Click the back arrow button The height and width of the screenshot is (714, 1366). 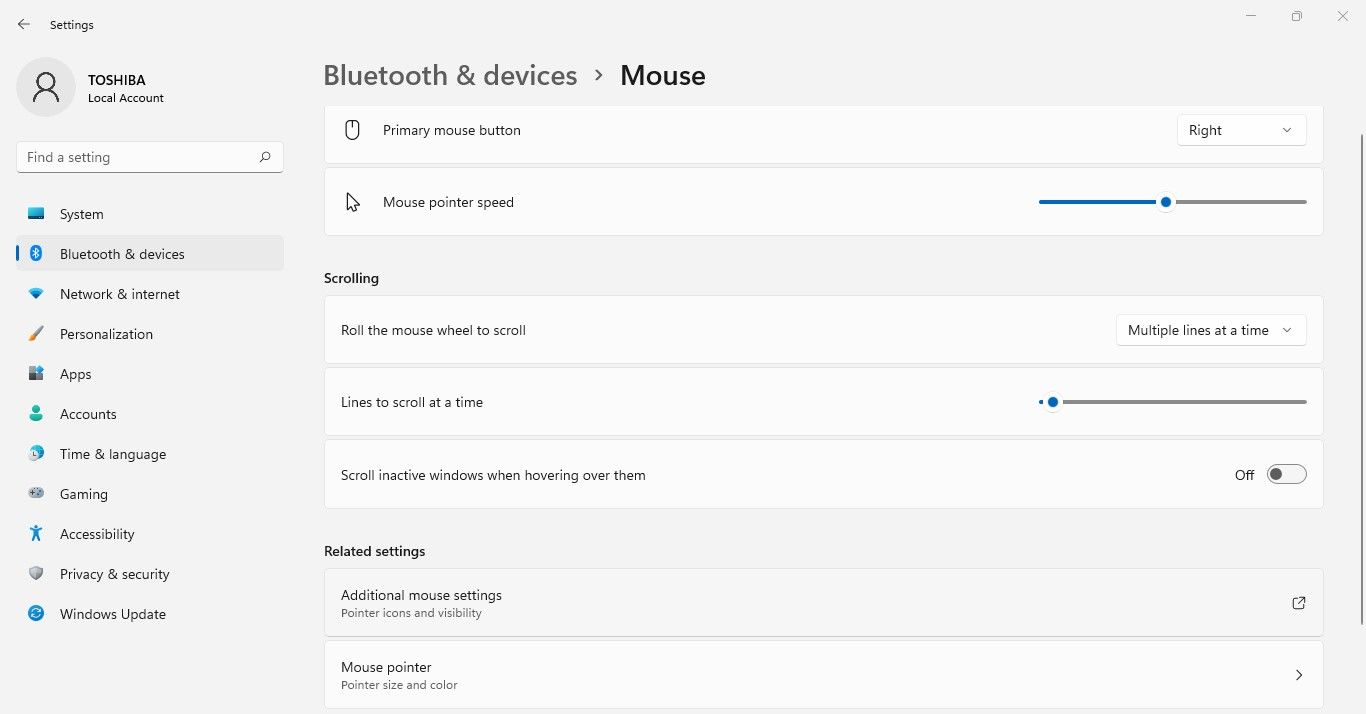tap(23, 24)
